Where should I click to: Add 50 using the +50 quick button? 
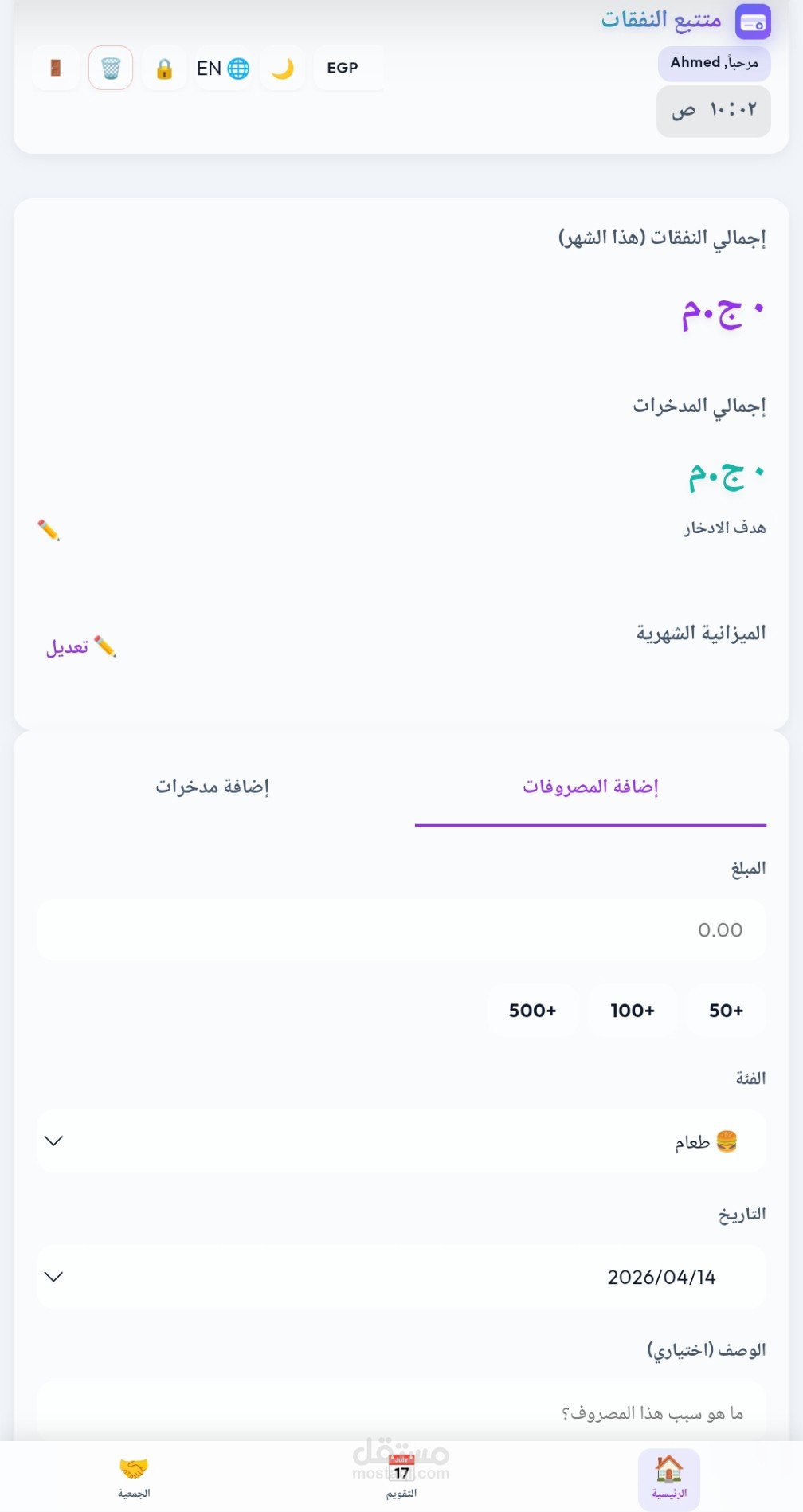[726, 1011]
